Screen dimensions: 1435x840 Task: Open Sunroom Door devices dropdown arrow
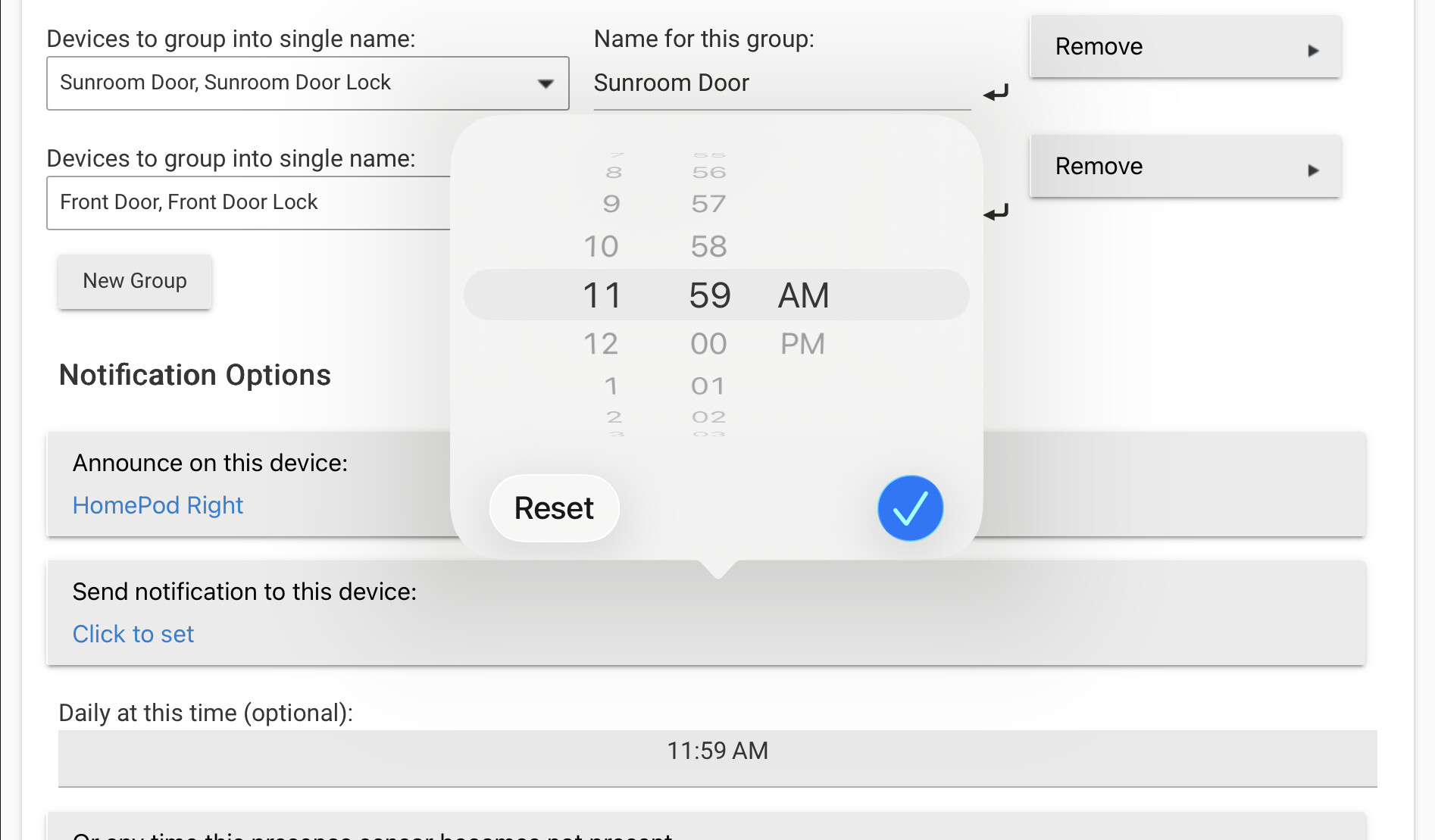click(x=546, y=83)
